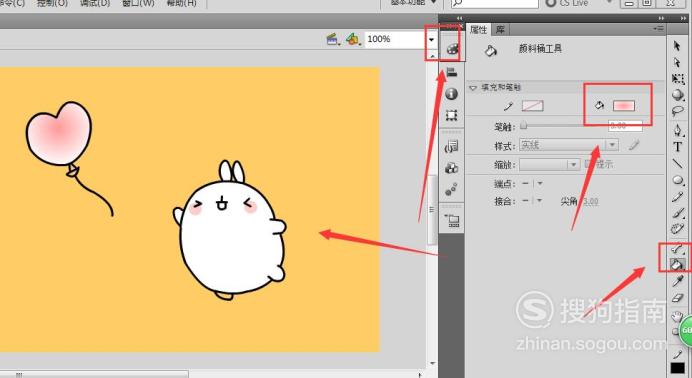Screen dimensions: 692x378
Task: Click the stroke value field showing 3.00
Action: click(x=625, y=126)
